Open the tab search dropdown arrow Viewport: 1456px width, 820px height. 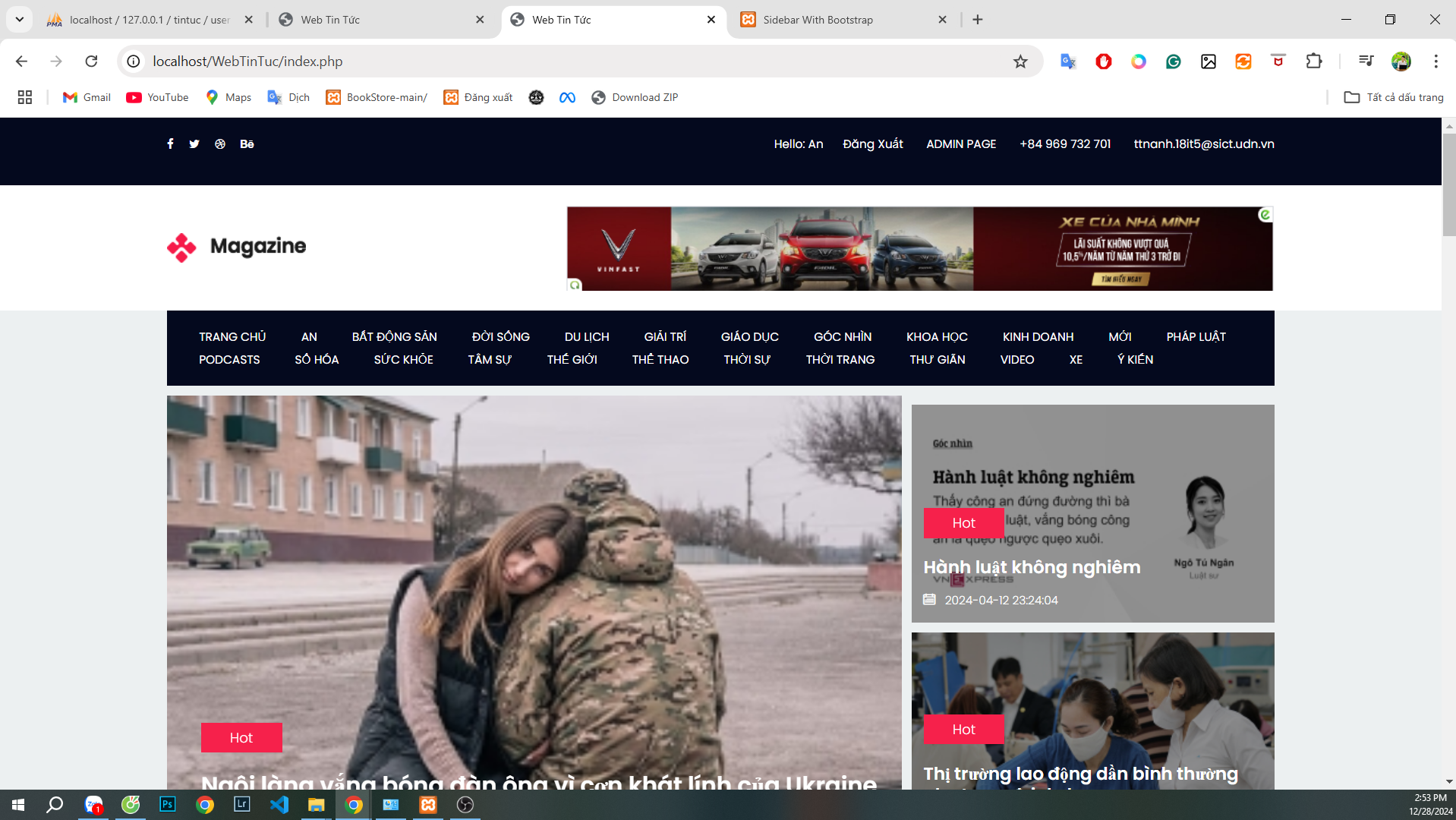20,20
